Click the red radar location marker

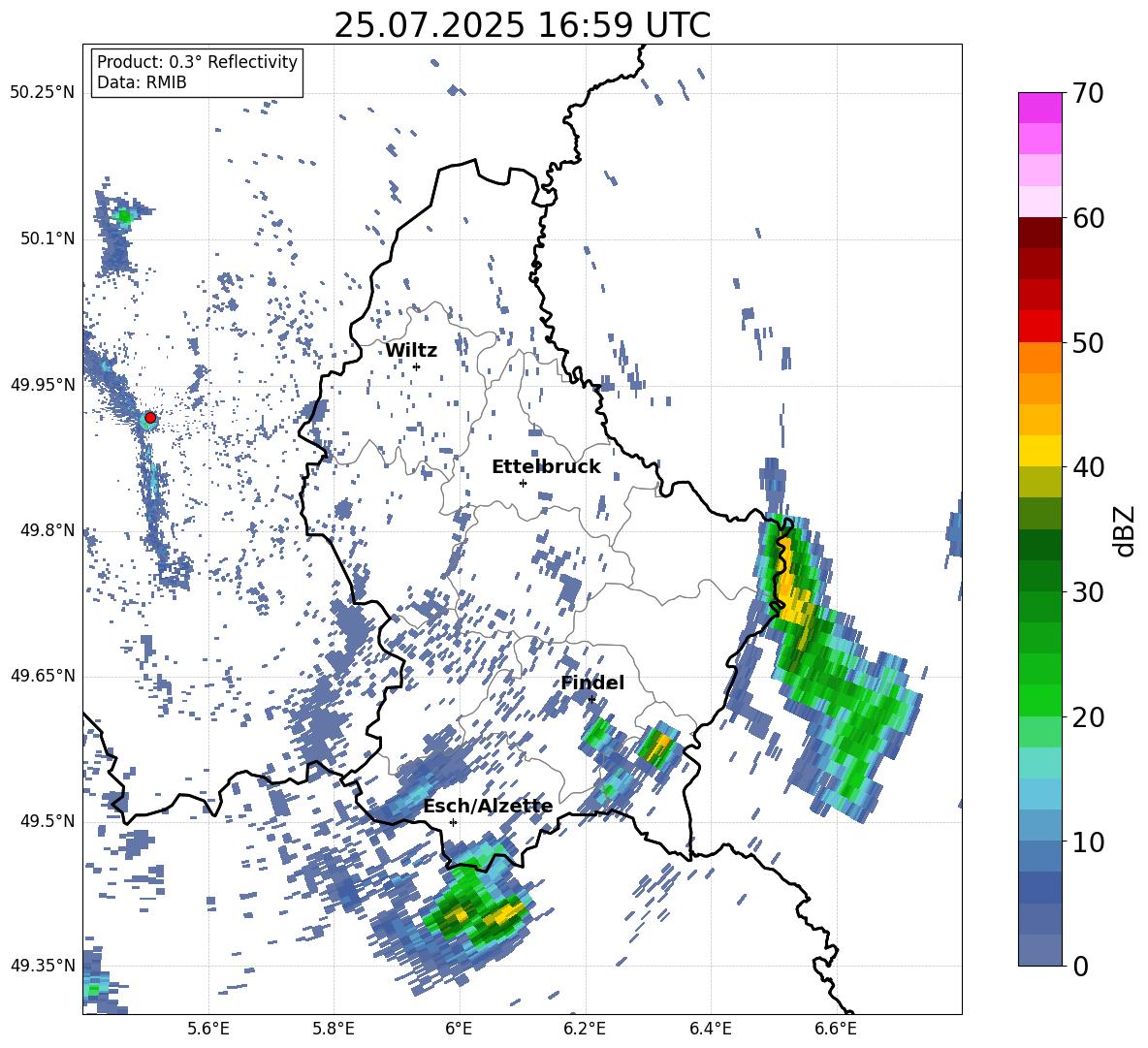150,418
